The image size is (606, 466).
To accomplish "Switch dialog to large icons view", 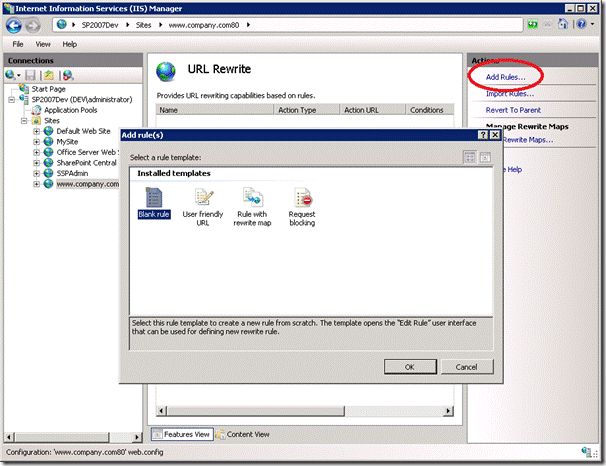I will pyautogui.click(x=470, y=157).
